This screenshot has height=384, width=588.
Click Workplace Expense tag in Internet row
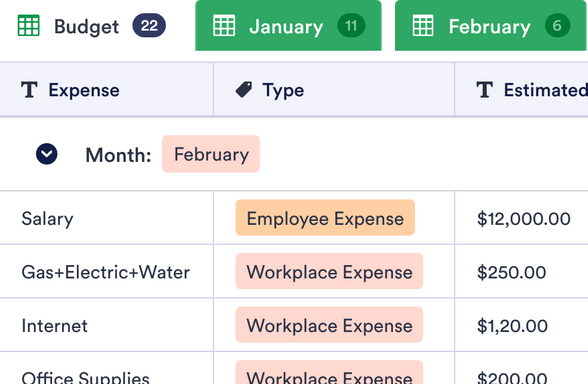(x=329, y=325)
